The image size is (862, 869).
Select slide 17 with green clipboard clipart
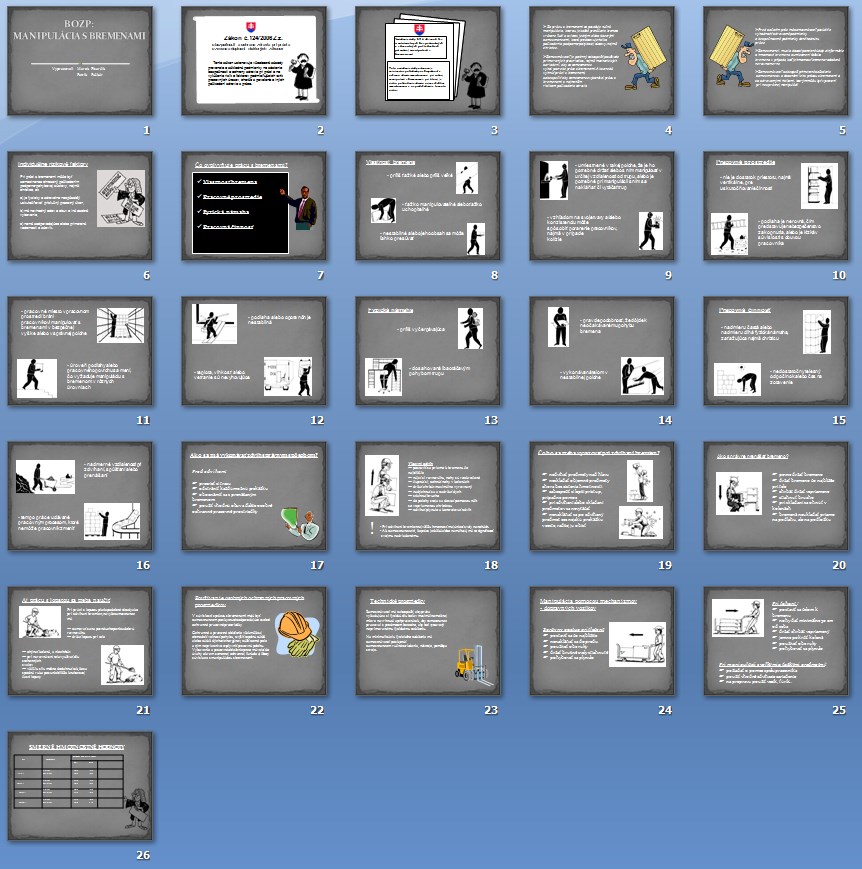pyautogui.click(x=254, y=497)
